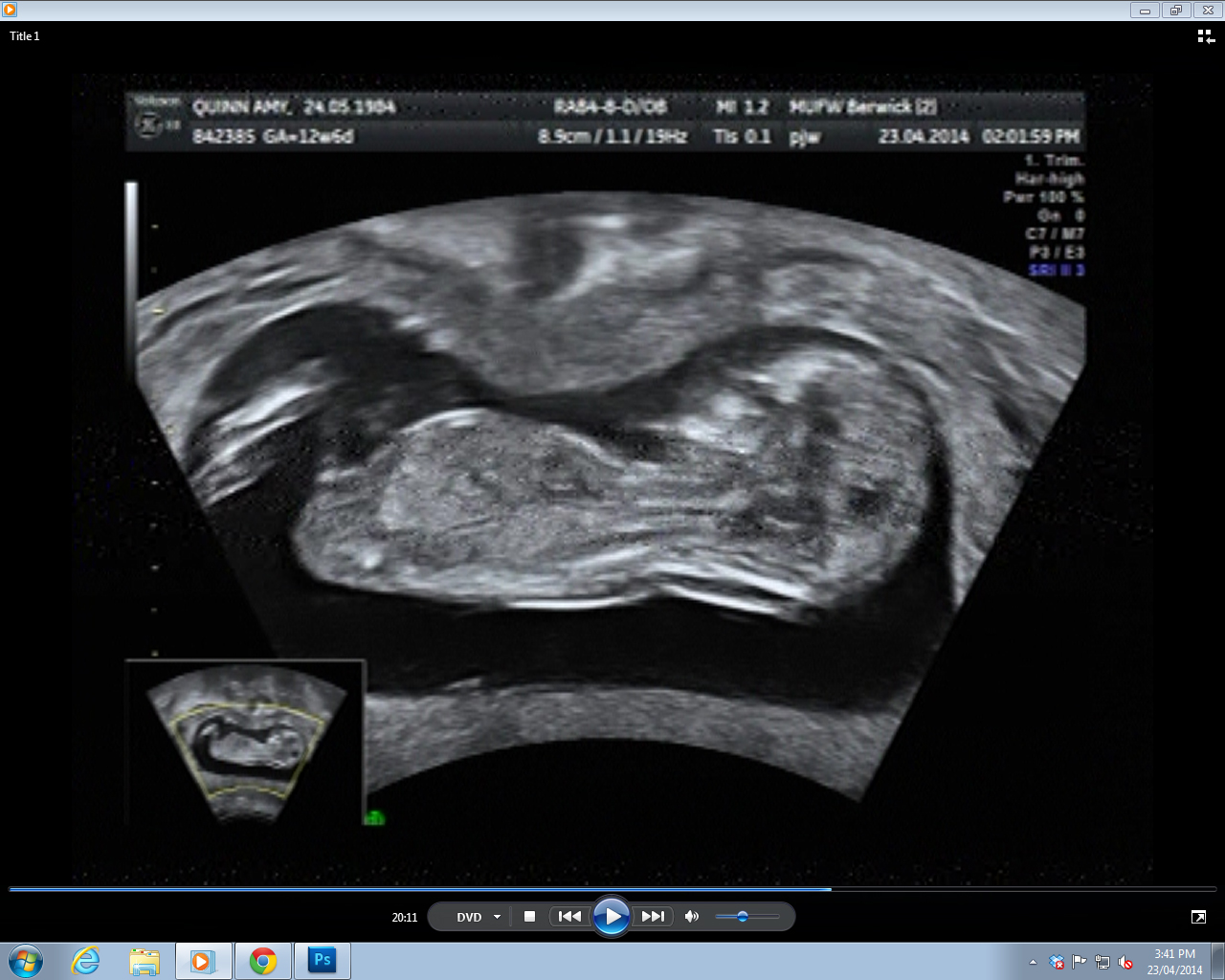Image resolution: width=1225 pixels, height=980 pixels.
Task: Show hidden system tray icons
Action: [1033, 962]
